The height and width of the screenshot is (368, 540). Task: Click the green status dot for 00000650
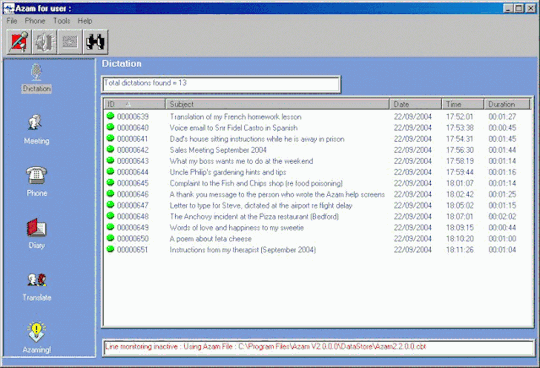tap(110, 238)
